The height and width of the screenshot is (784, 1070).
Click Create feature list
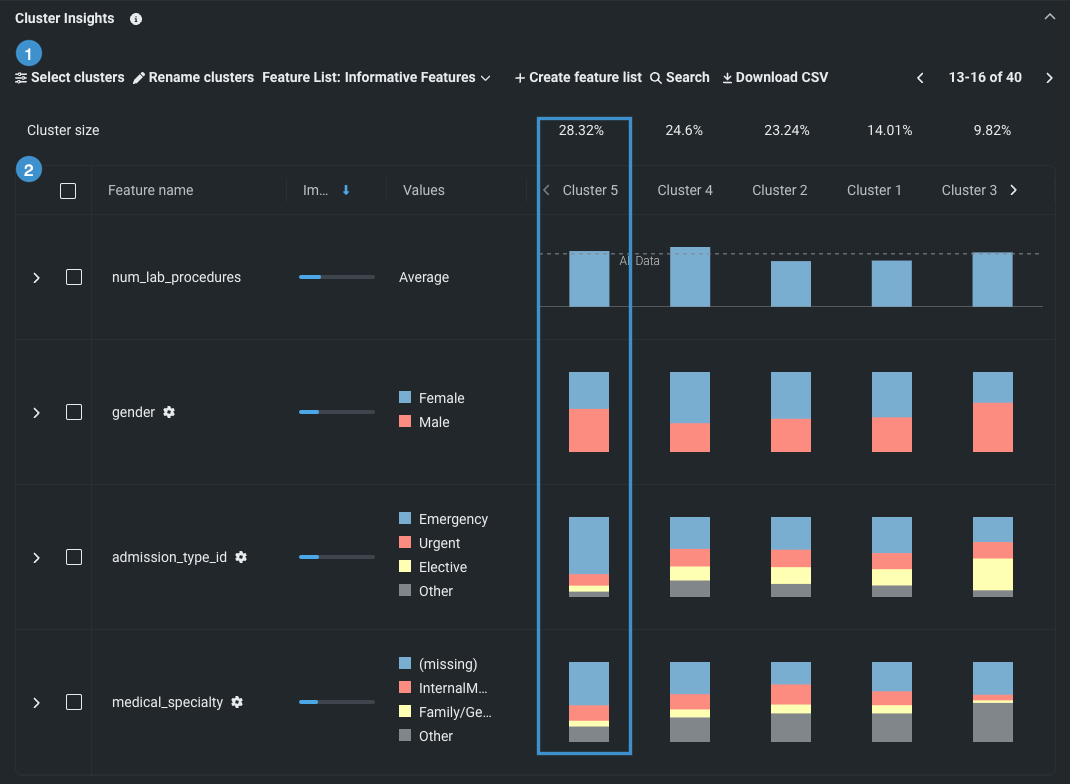point(578,78)
